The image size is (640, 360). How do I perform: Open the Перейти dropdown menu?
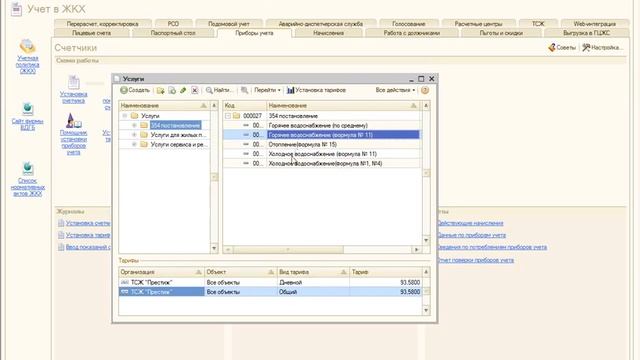pyautogui.click(x=267, y=90)
